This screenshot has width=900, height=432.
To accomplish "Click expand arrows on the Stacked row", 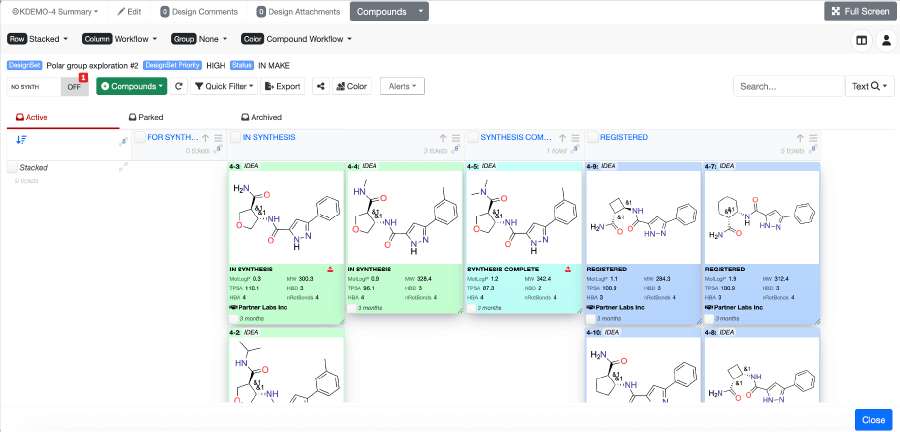I will coord(123,168).
